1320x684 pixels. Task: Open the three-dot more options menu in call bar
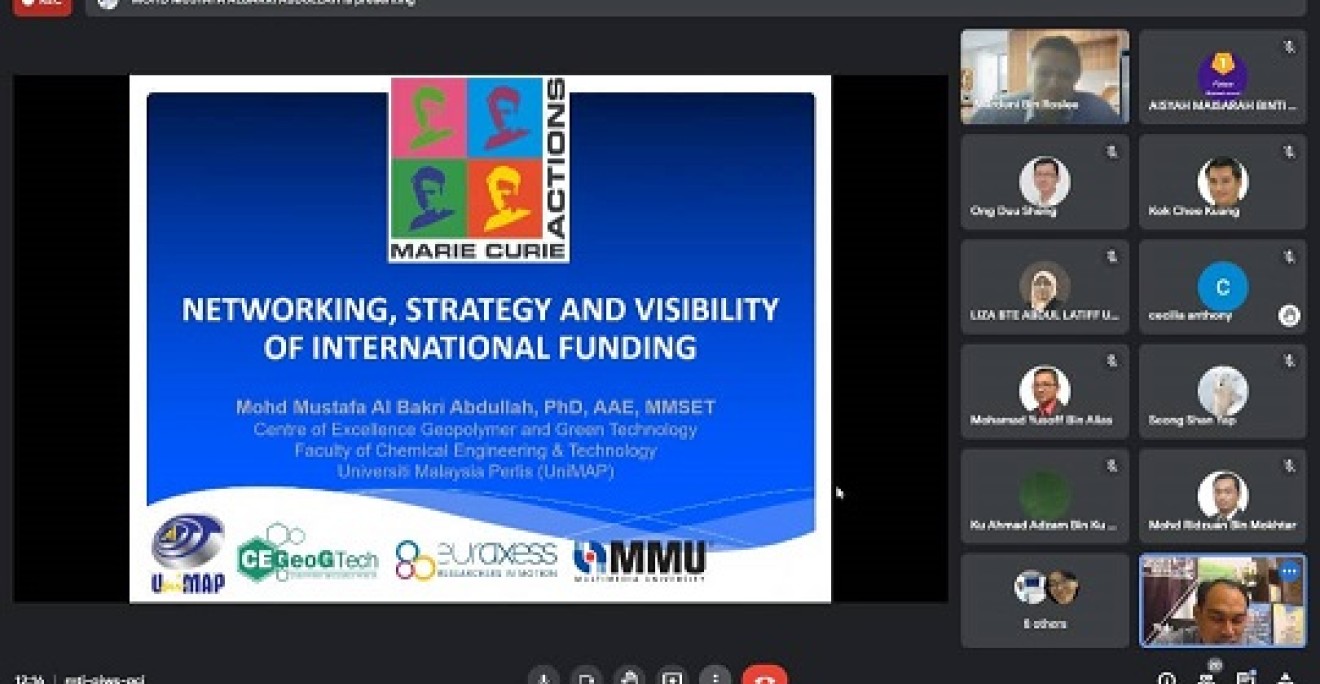(x=715, y=678)
